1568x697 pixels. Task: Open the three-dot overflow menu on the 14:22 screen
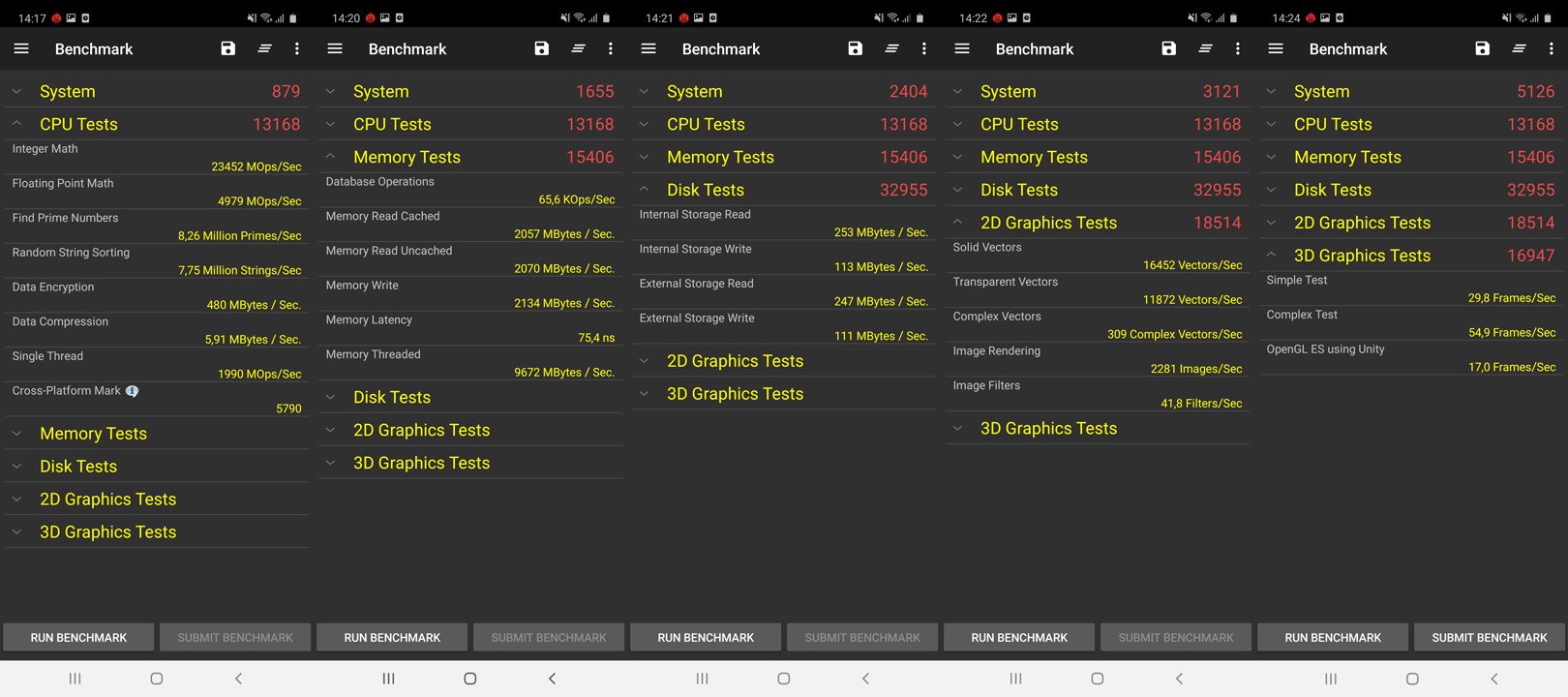click(1238, 48)
